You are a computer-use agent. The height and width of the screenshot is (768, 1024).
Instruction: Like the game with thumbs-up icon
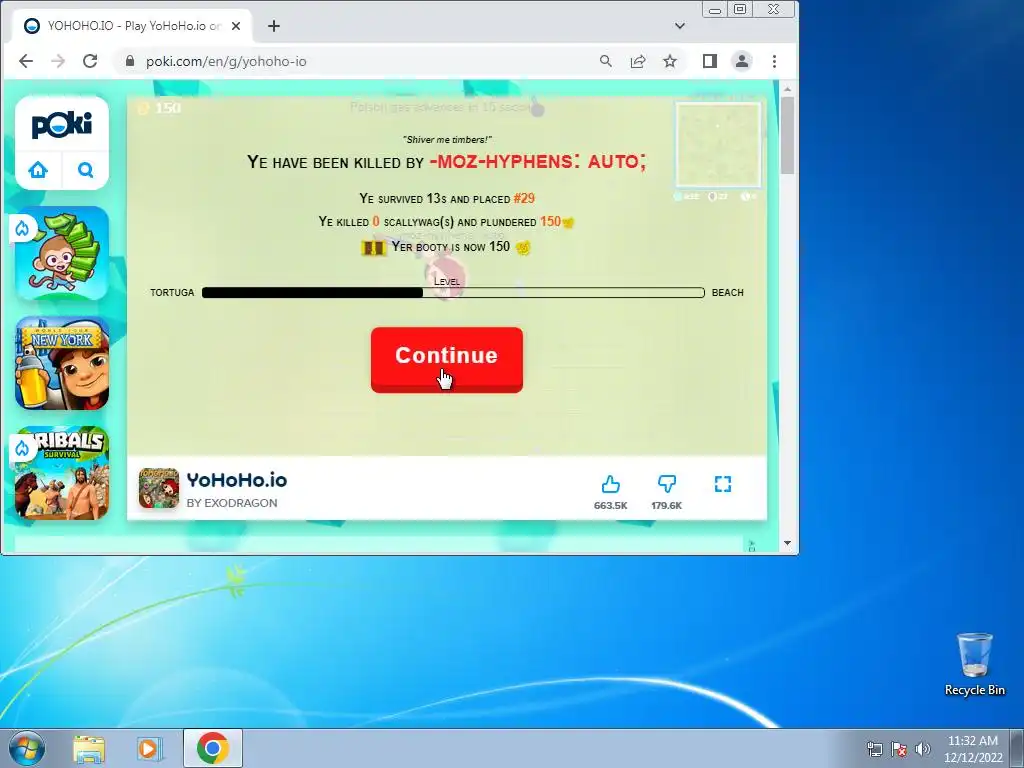[x=611, y=484]
